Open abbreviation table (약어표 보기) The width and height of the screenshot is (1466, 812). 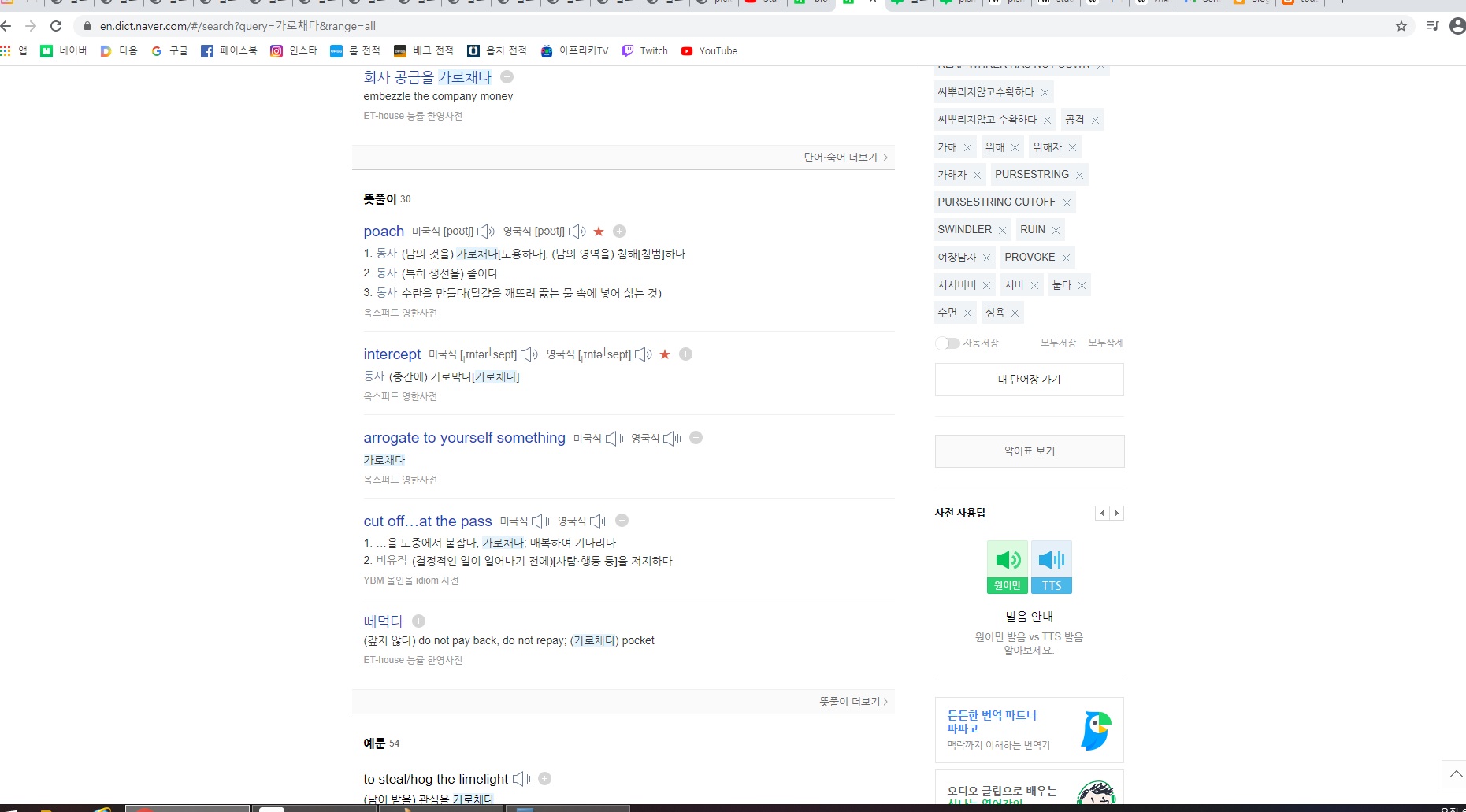[x=1030, y=451]
